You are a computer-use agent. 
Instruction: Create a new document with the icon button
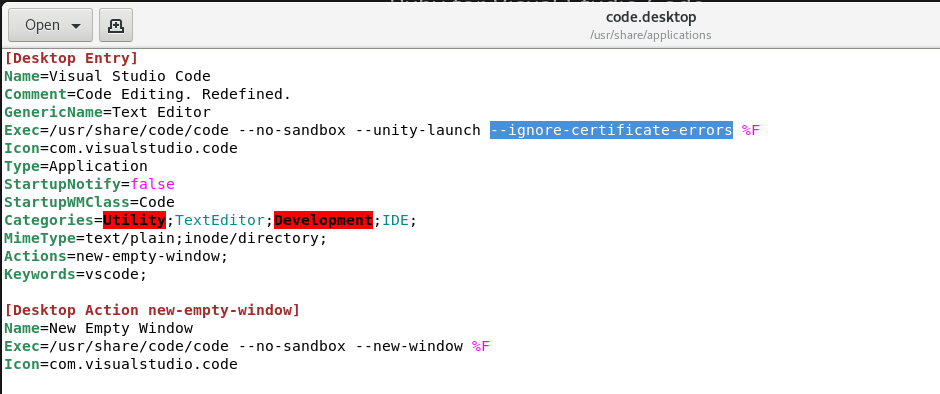(x=116, y=25)
